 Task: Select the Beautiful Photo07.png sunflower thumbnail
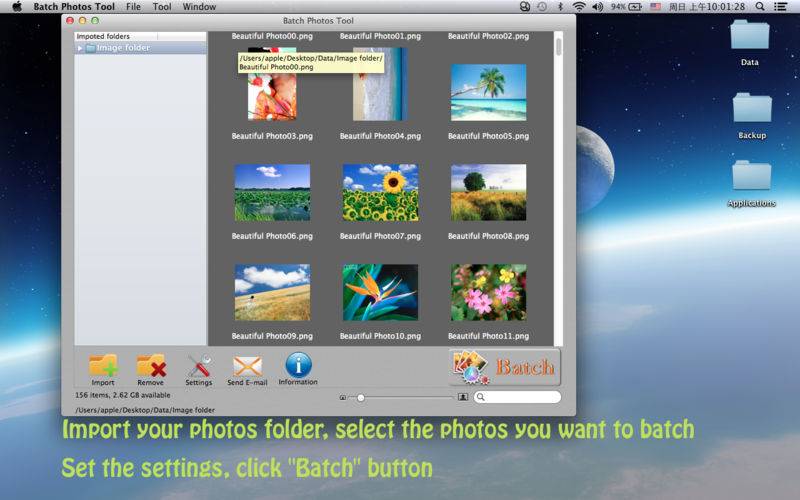(x=380, y=192)
